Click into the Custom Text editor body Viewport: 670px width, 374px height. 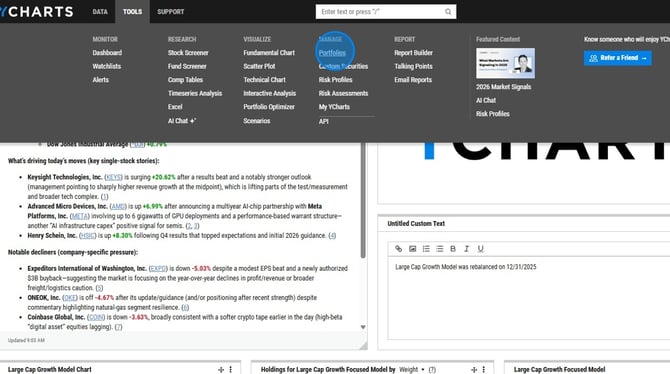[x=529, y=298]
